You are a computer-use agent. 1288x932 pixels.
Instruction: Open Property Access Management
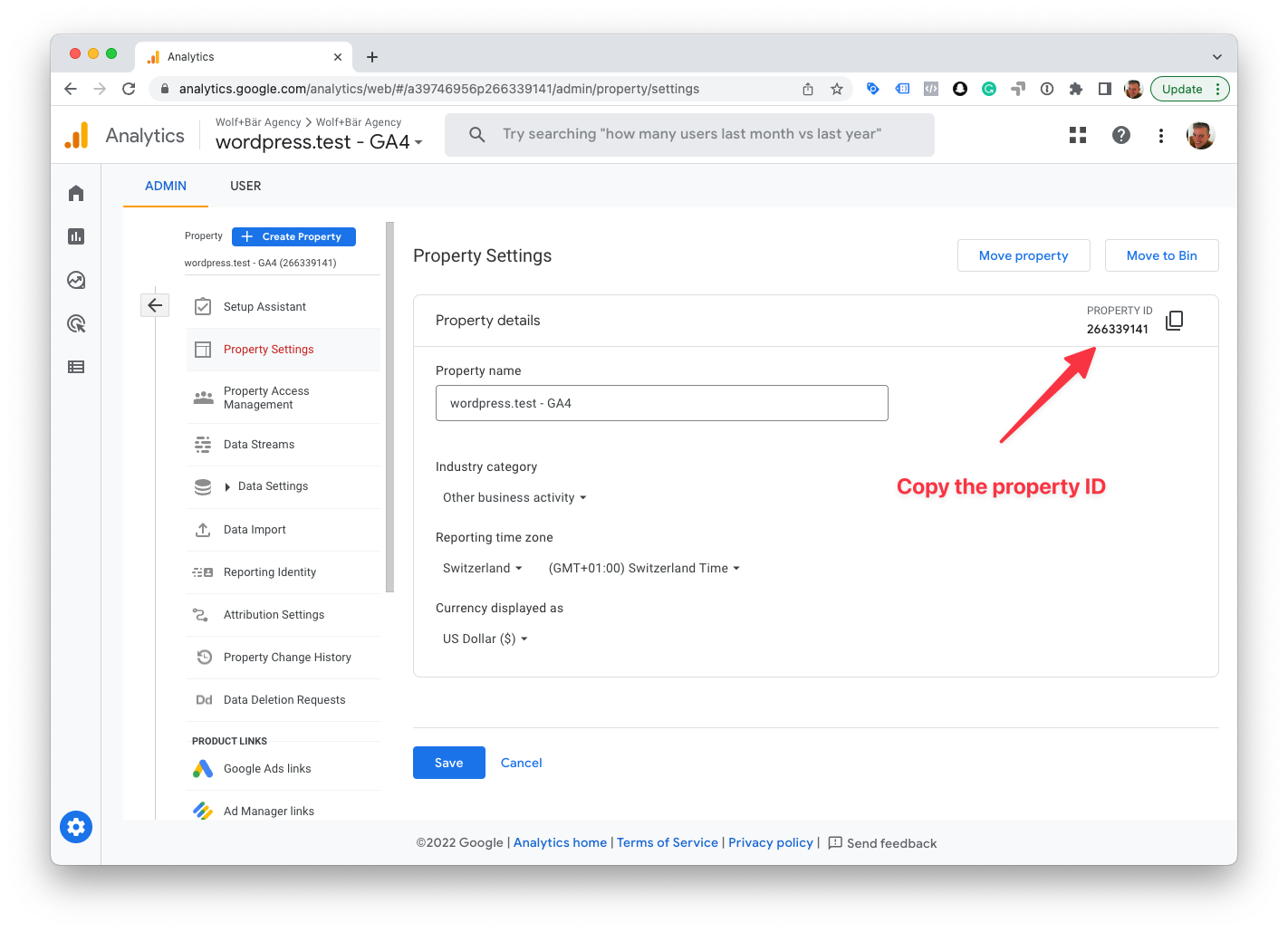pyautogui.click(x=284, y=398)
